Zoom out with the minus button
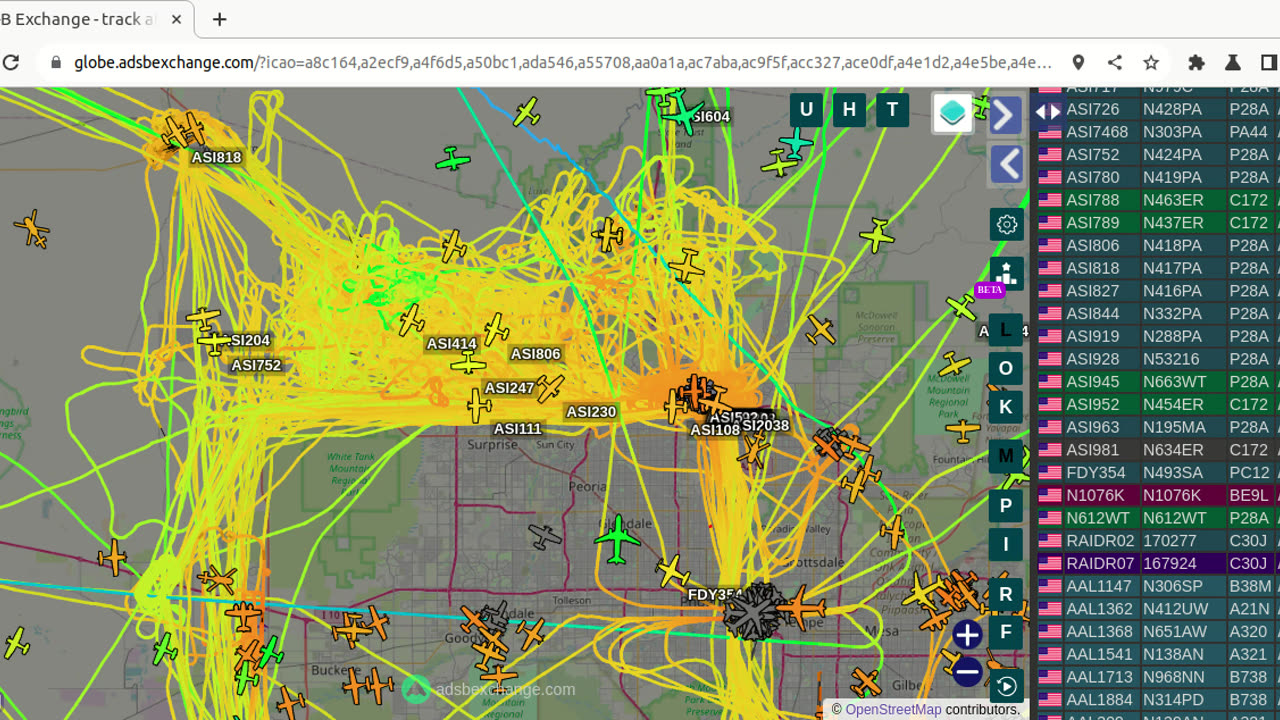The width and height of the screenshot is (1280, 720). click(x=967, y=672)
